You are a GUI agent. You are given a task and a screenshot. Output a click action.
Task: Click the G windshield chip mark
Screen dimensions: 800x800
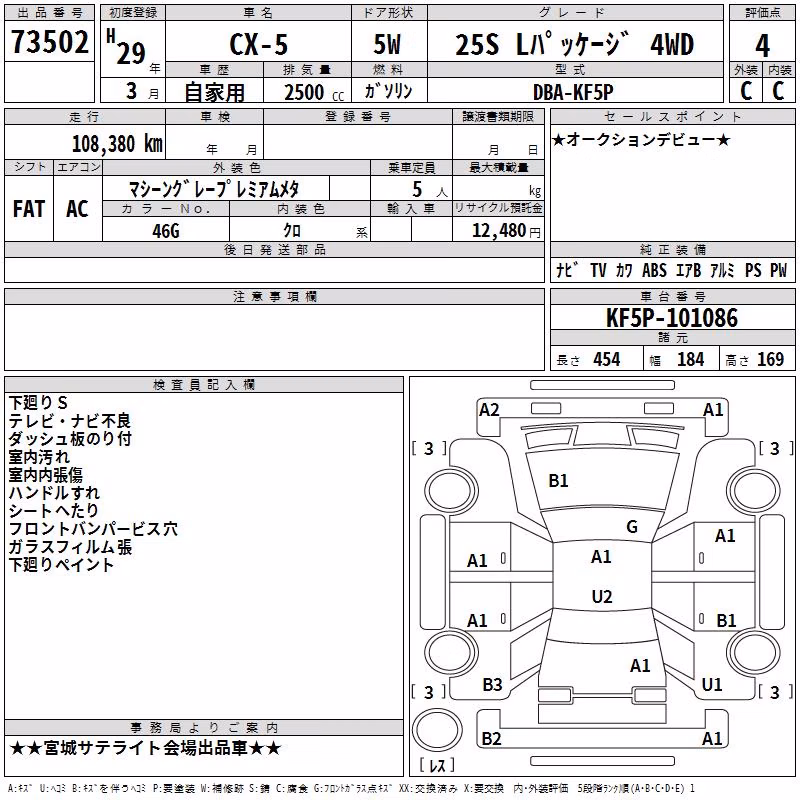(x=632, y=527)
